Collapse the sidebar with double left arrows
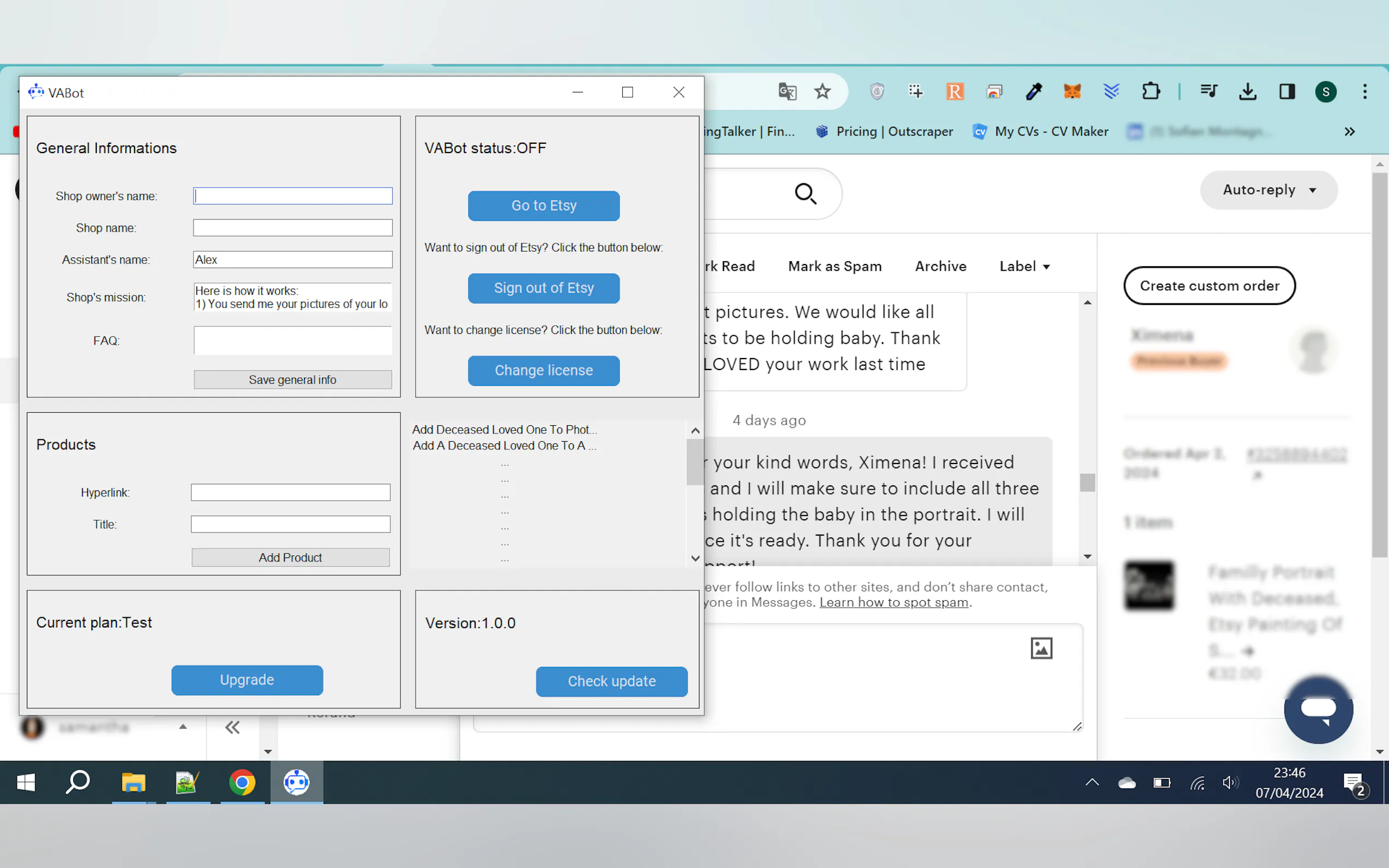Image resolution: width=1389 pixels, height=868 pixels. click(232, 728)
